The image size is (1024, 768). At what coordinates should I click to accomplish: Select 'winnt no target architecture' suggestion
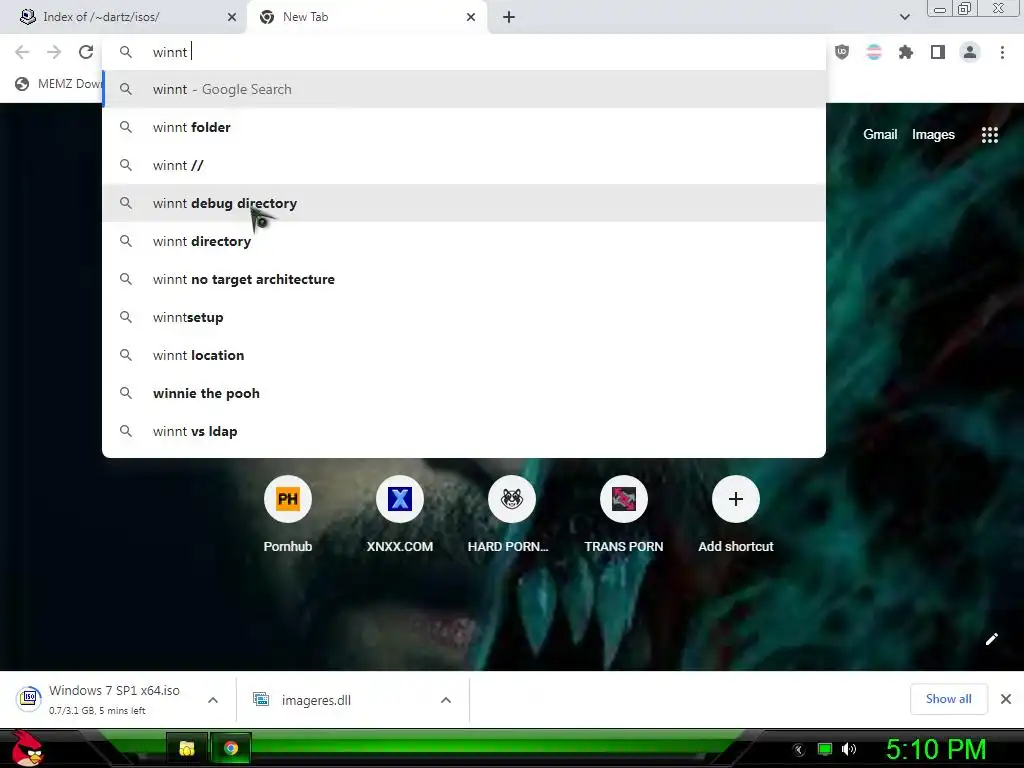click(x=464, y=279)
